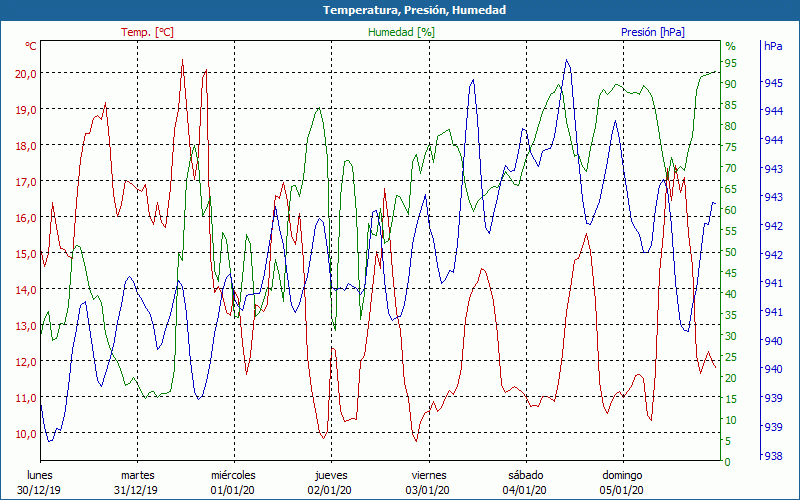
Task: Click the green "65" humidity axis value
Action: pyautogui.click(x=731, y=189)
